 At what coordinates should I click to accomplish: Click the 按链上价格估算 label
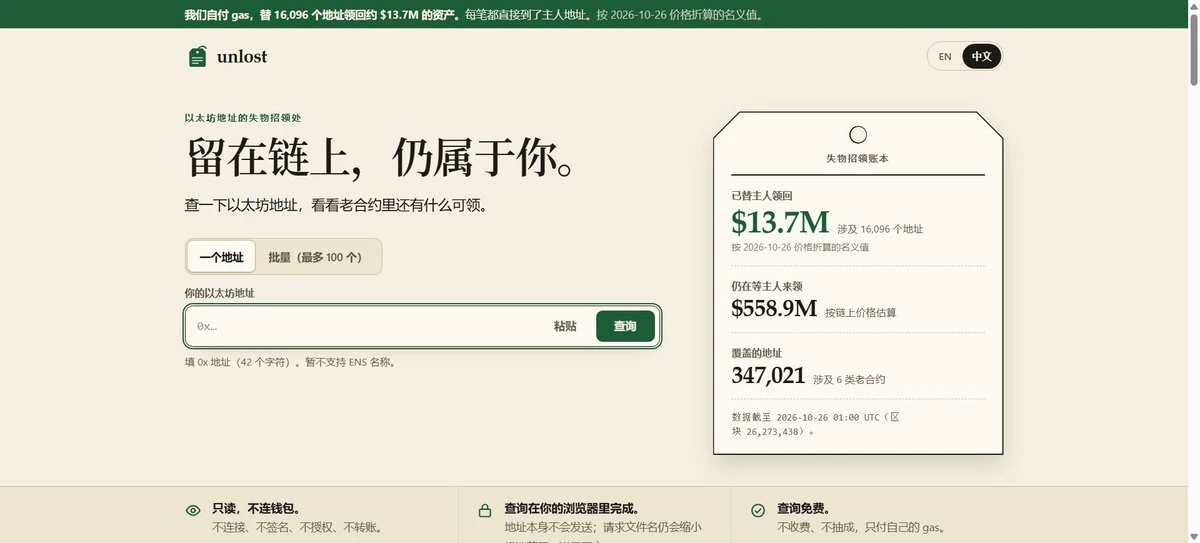tap(861, 313)
